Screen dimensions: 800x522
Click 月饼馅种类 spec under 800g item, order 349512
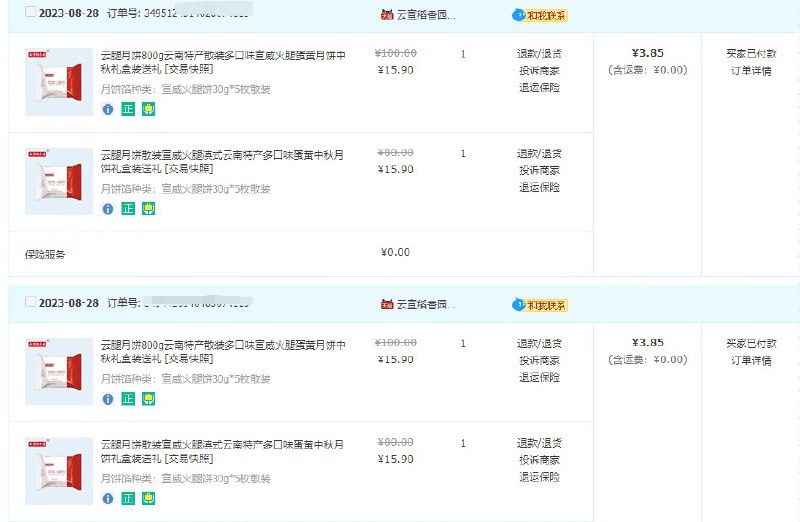(185, 89)
